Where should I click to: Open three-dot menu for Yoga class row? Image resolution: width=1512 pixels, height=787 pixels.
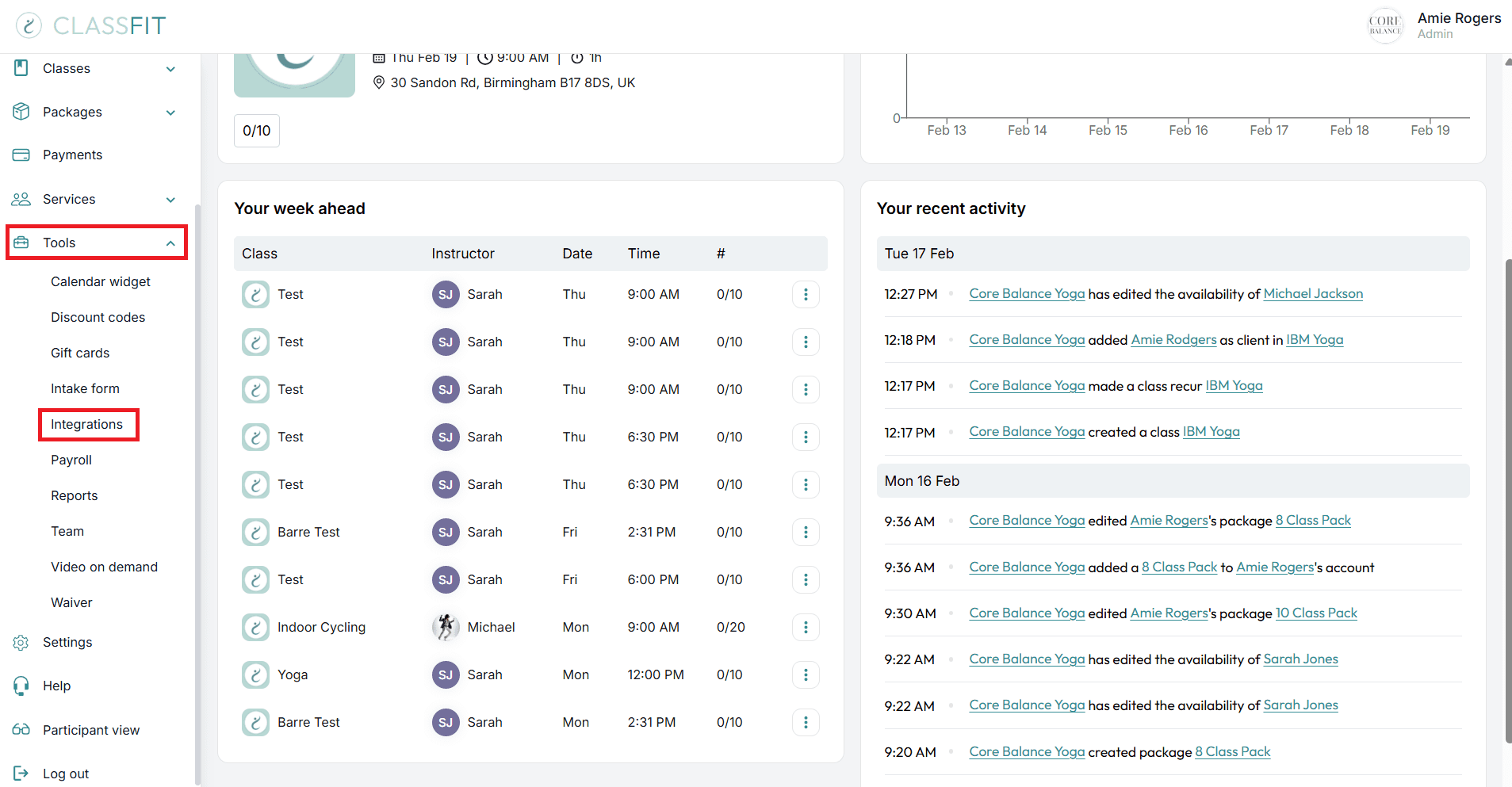806,674
